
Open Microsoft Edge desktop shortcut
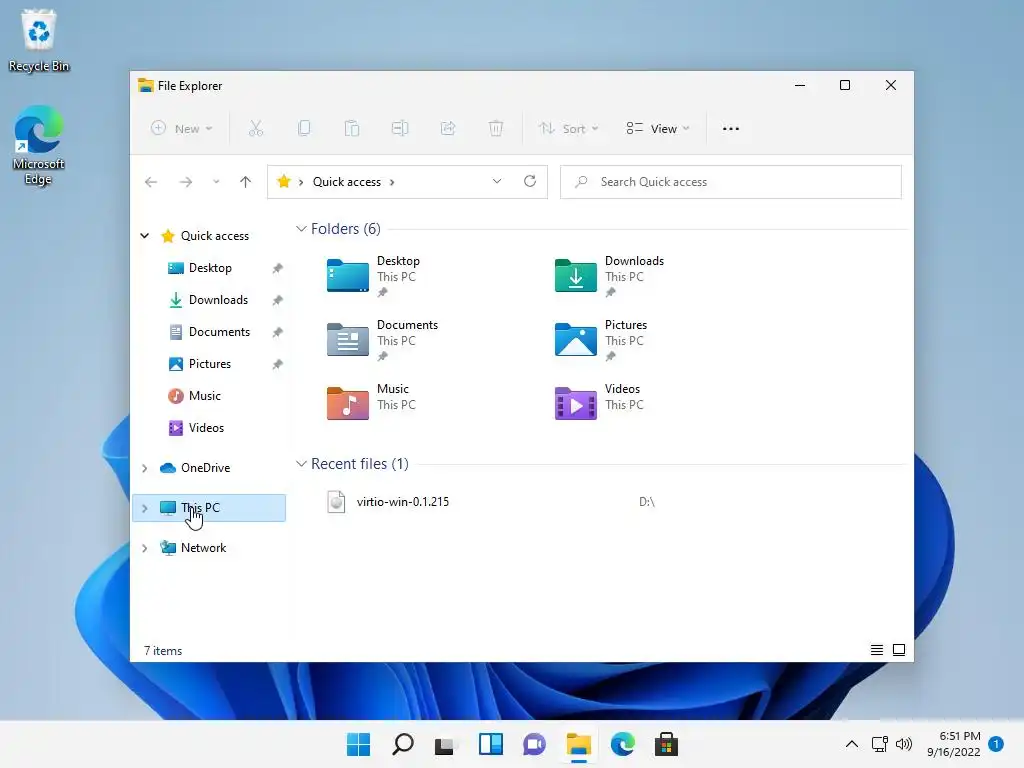click(x=39, y=146)
